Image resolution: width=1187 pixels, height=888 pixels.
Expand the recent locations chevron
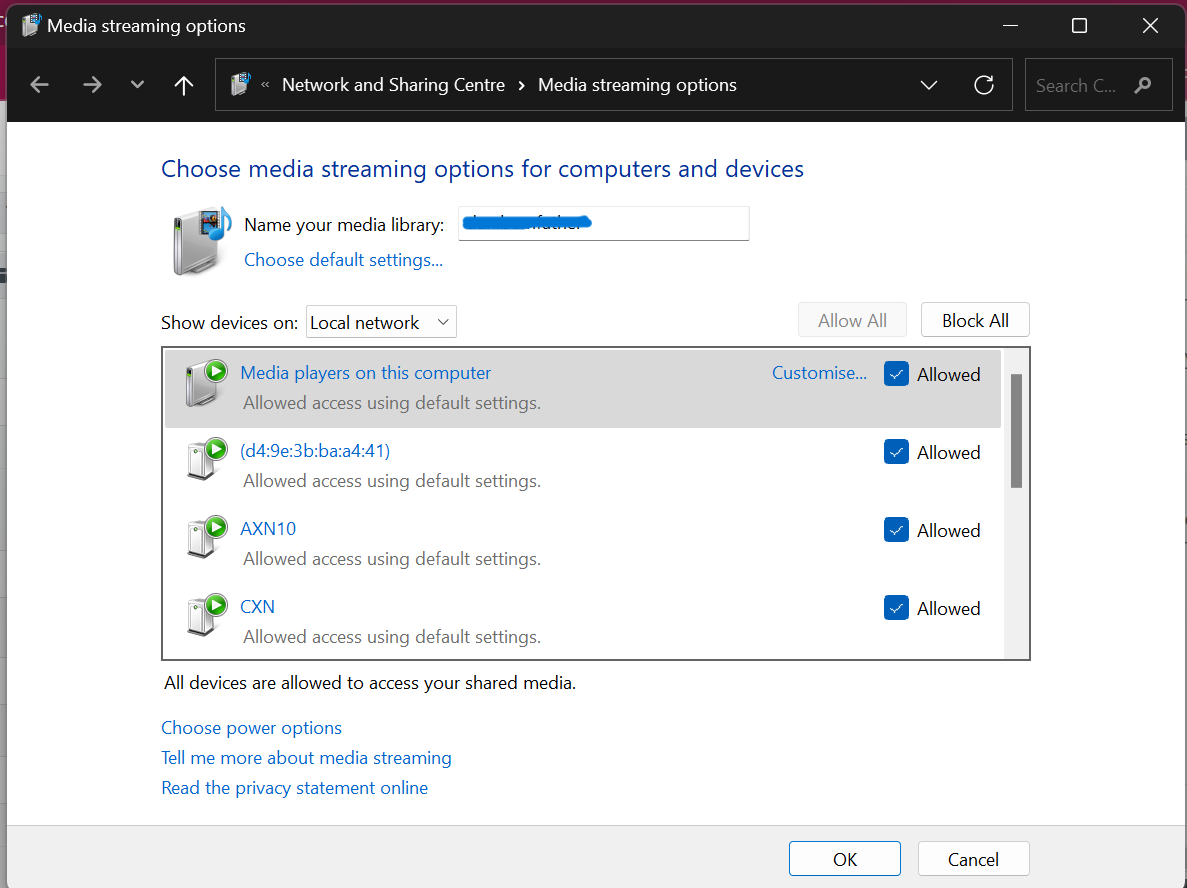pos(138,85)
